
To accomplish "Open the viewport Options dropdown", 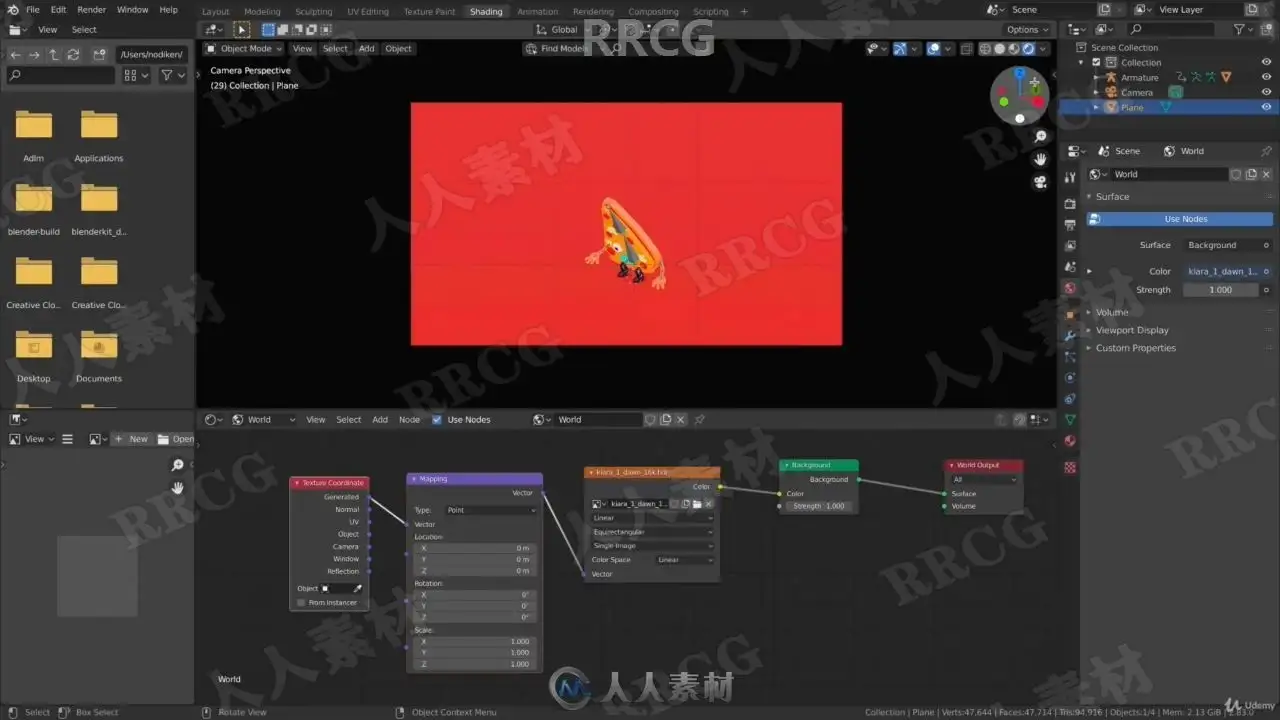I will pos(1028,29).
